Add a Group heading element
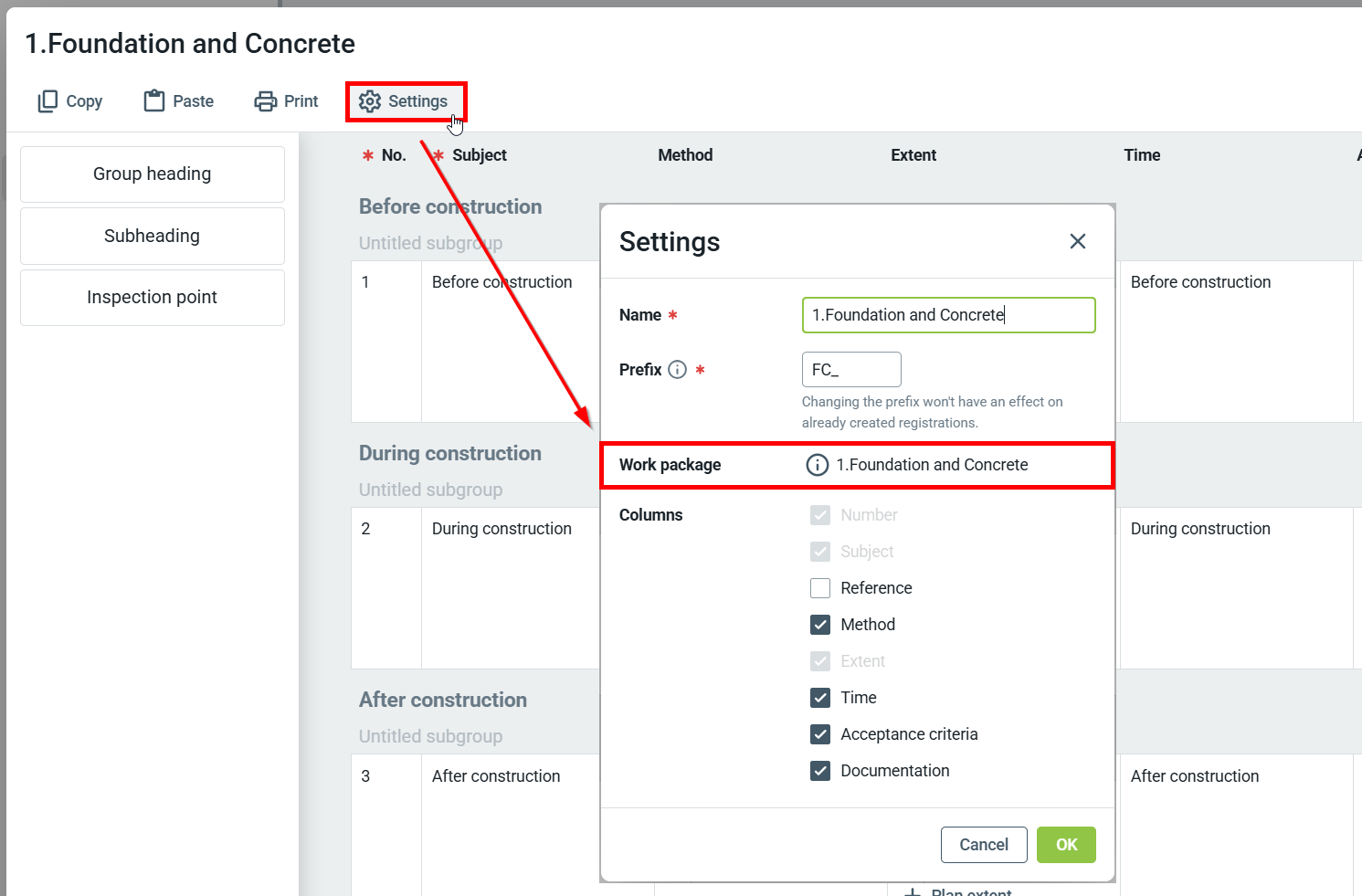Screen dimensions: 1362x896 (153, 174)
